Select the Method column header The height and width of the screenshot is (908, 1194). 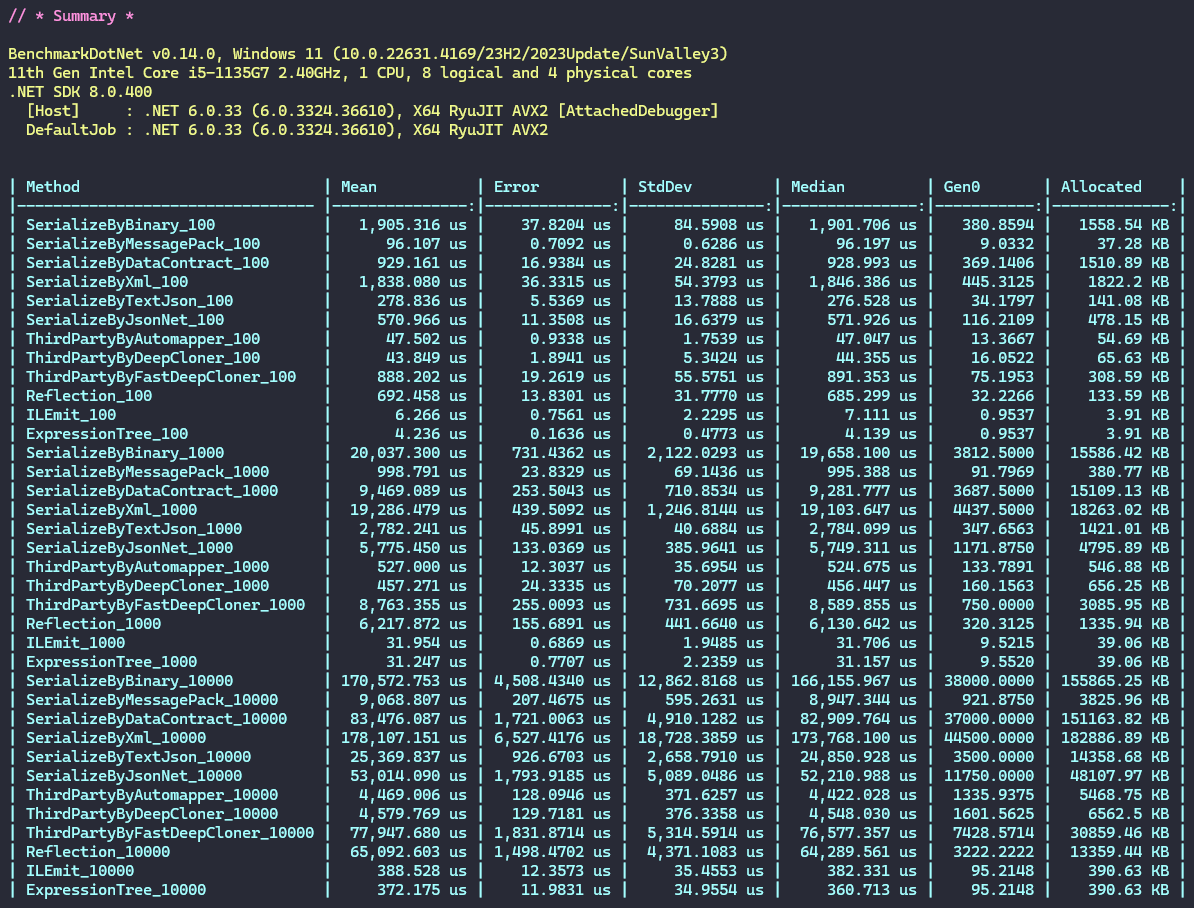point(53,187)
